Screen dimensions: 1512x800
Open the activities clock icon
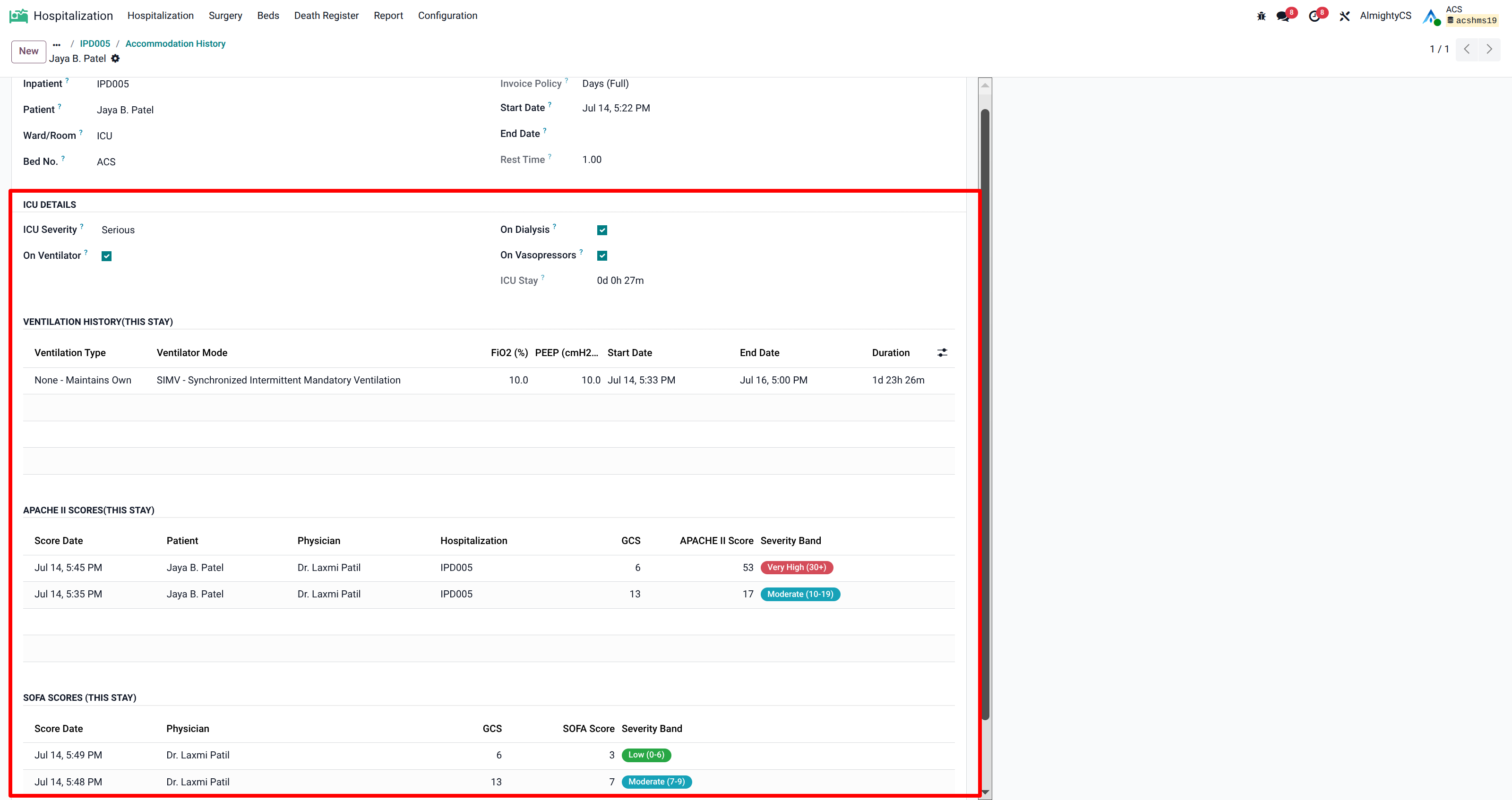pos(1314,16)
